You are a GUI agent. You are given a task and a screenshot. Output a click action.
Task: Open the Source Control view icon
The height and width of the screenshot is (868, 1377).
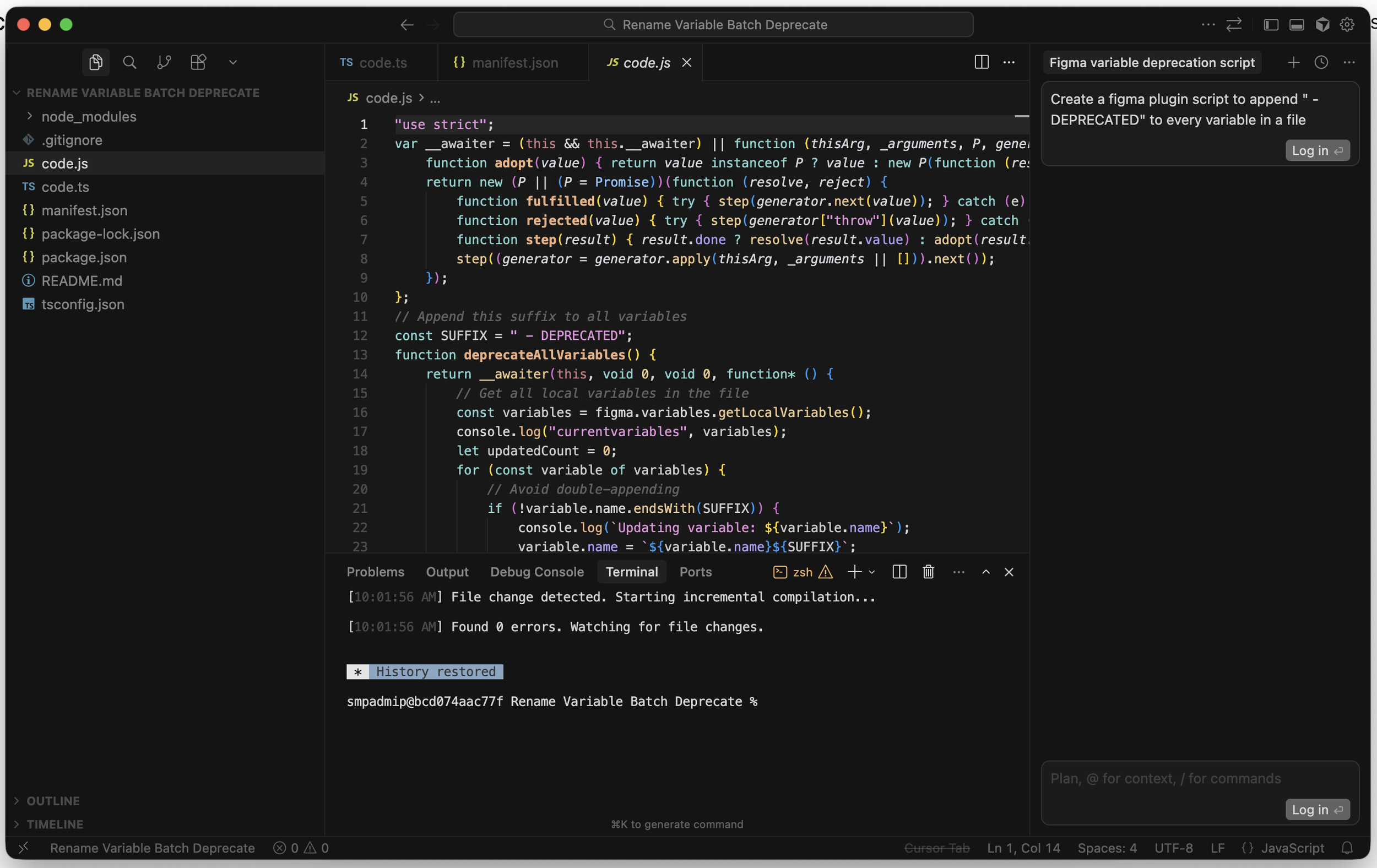click(x=164, y=62)
